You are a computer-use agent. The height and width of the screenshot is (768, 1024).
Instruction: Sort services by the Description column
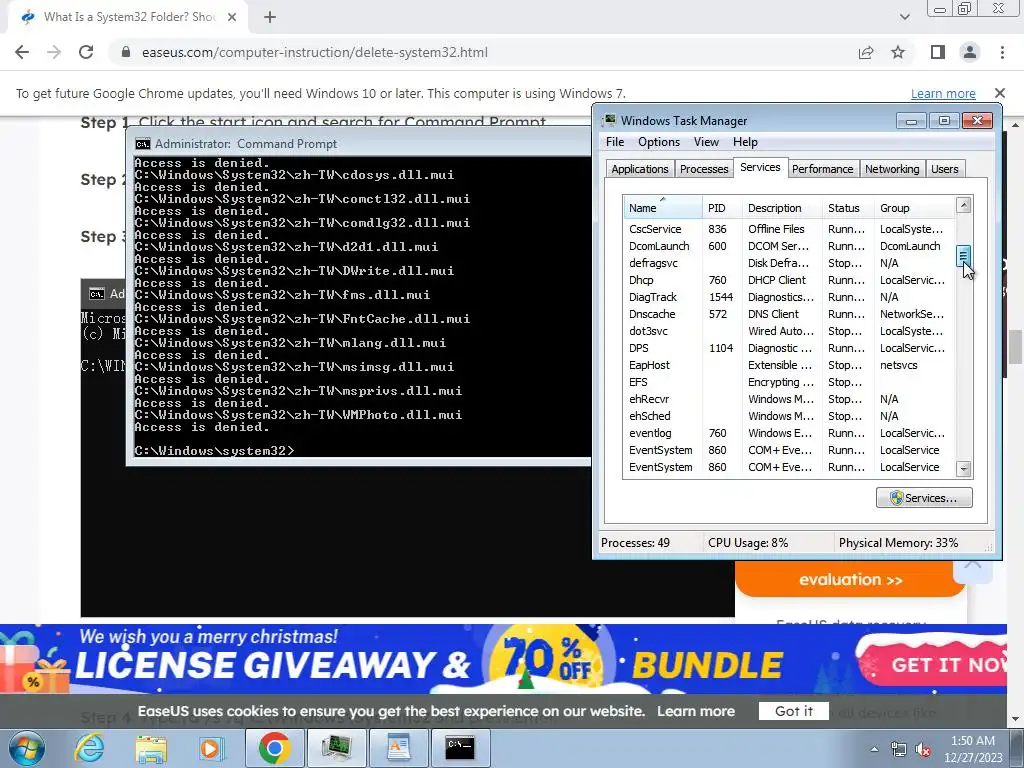(x=782, y=208)
